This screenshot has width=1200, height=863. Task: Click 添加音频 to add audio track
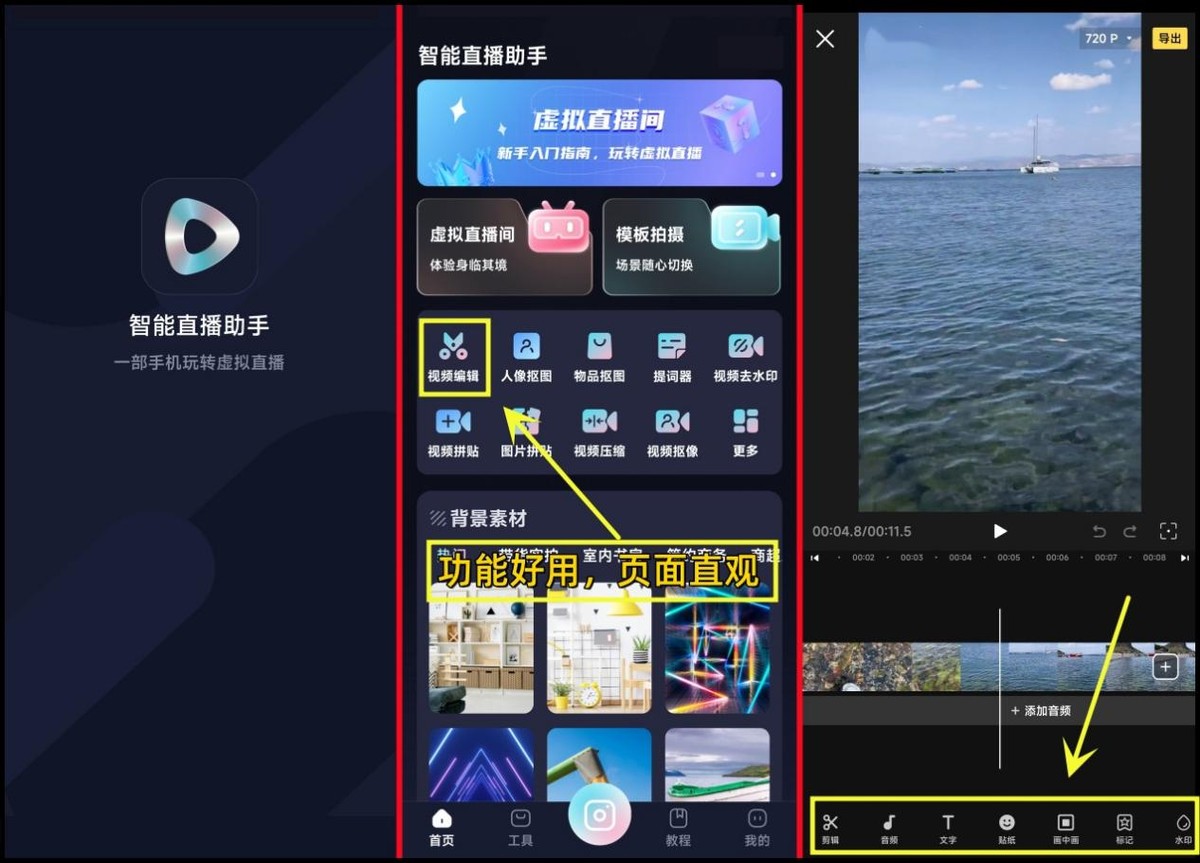[1040, 710]
